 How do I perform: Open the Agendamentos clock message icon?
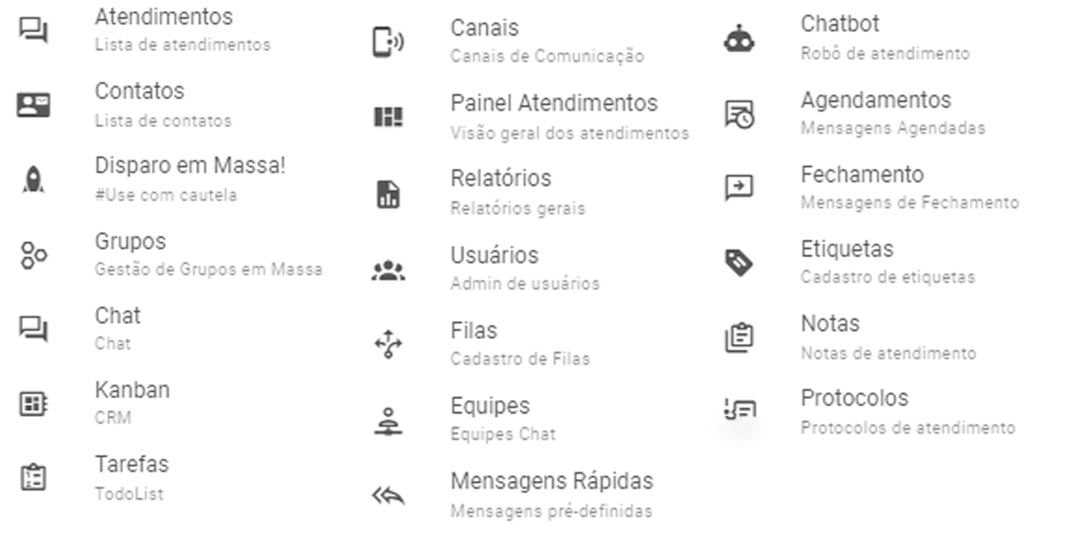pyautogui.click(x=740, y=114)
